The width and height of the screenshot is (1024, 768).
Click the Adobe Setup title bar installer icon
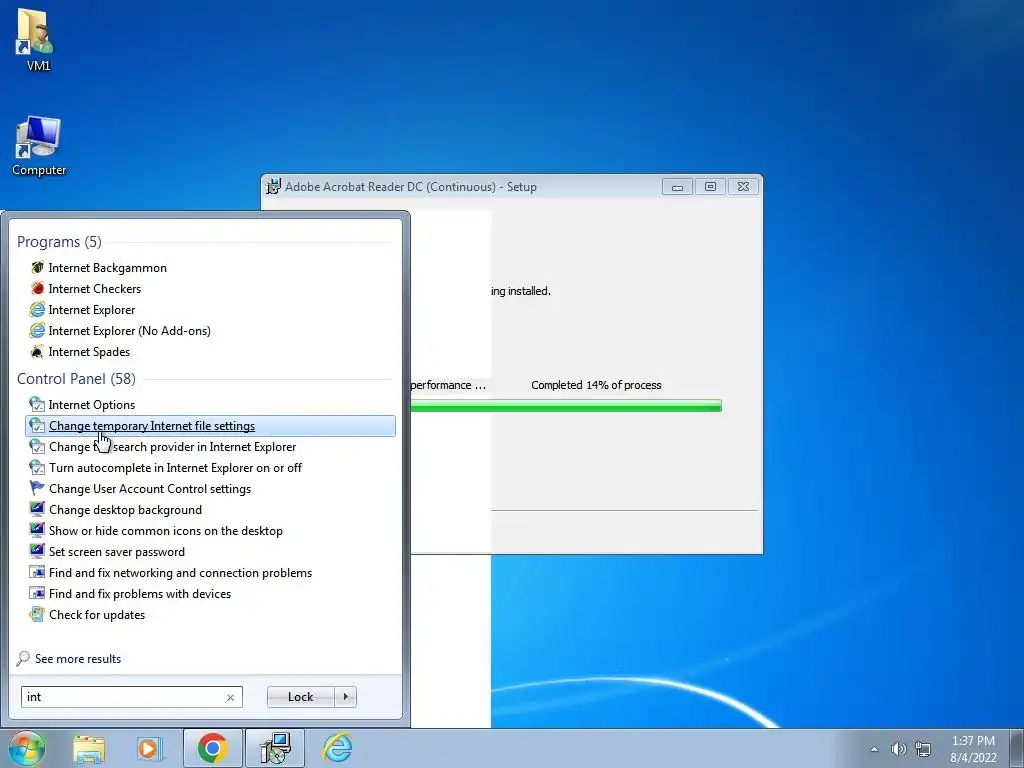pyautogui.click(x=274, y=186)
